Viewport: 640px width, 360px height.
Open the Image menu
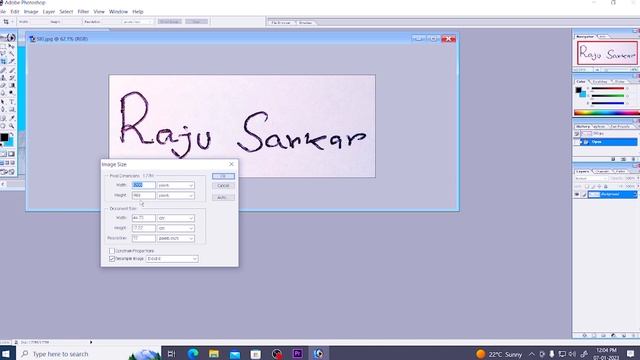click(31, 11)
